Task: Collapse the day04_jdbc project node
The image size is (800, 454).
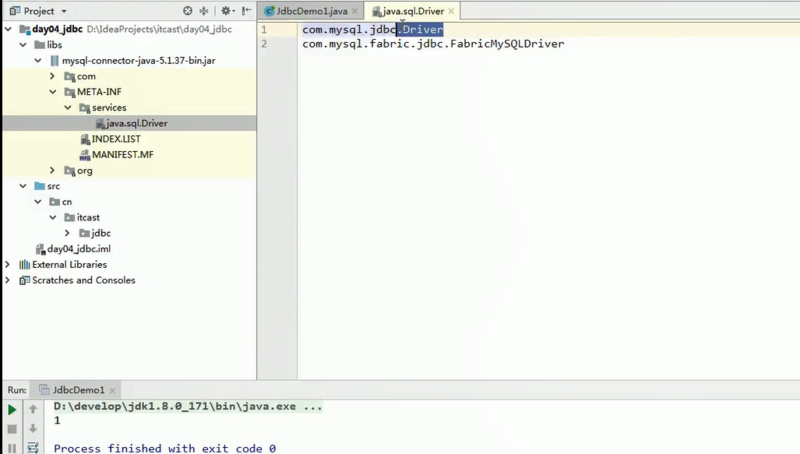Action: coord(8,29)
